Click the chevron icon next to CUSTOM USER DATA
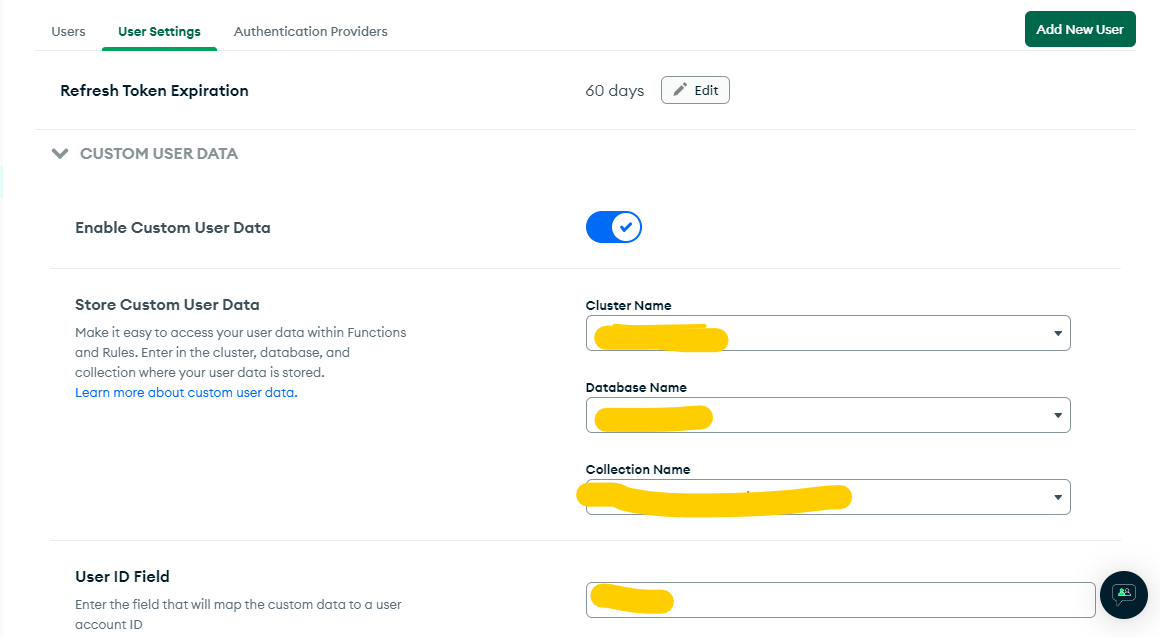The width and height of the screenshot is (1160, 637). [x=60, y=154]
